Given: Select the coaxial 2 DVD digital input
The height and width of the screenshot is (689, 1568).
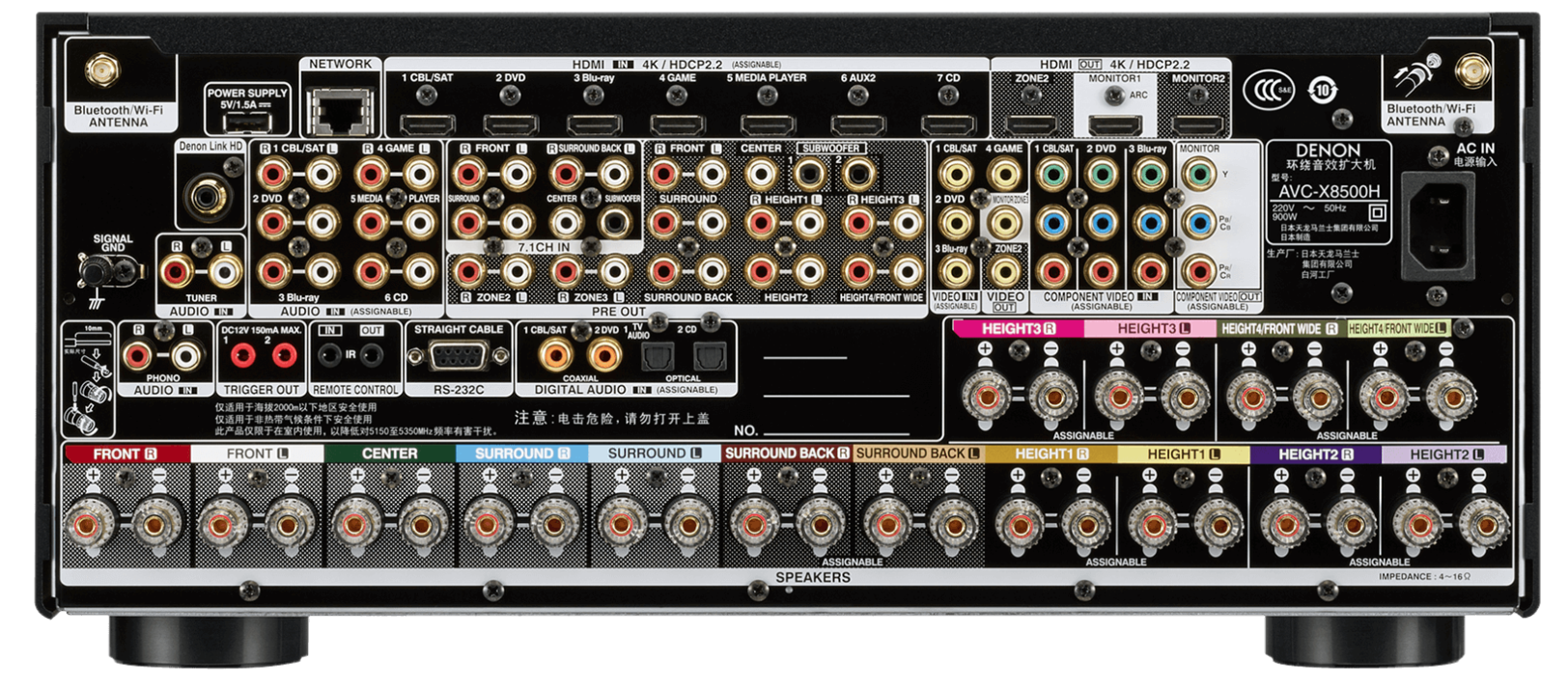Looking at the screenshot, I should 606,356.
